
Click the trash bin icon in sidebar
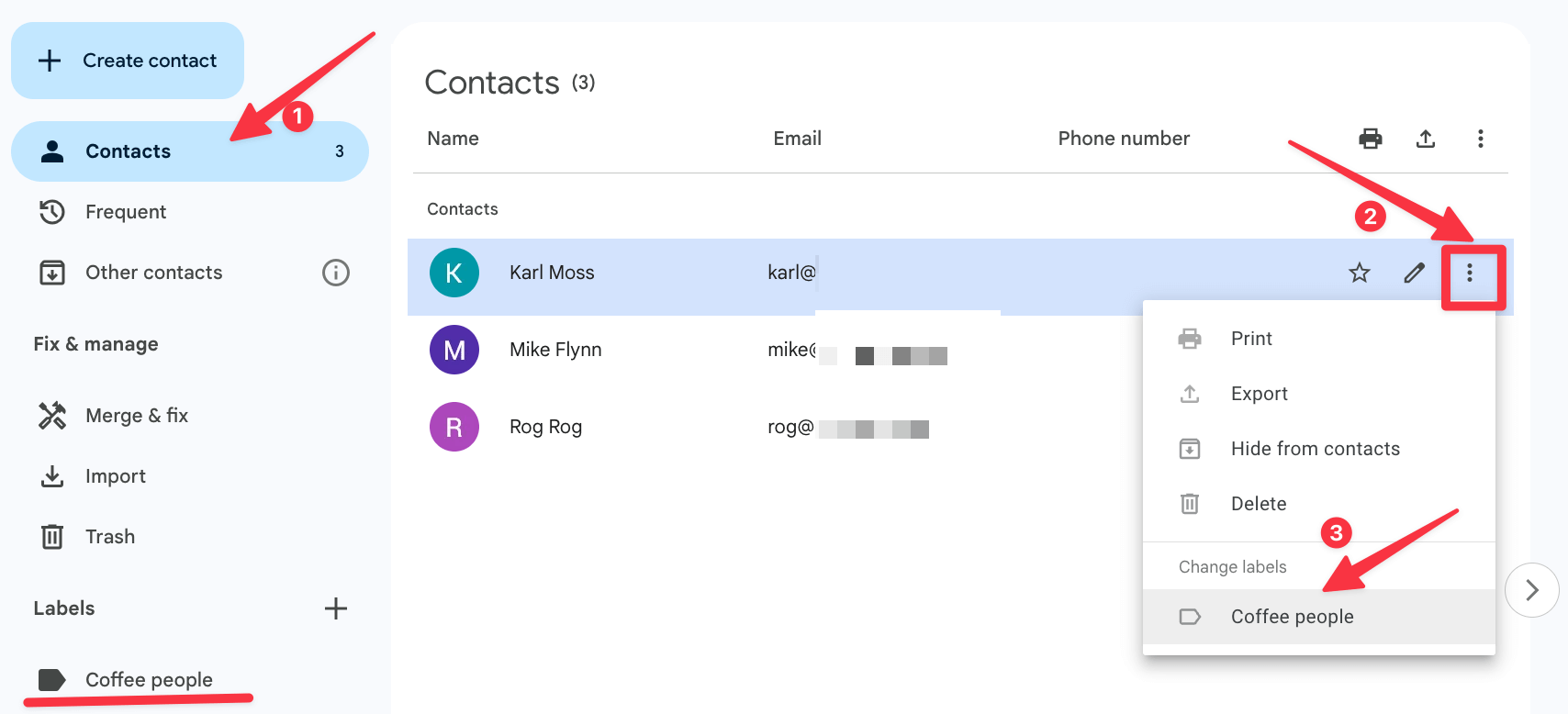[52, 537]
